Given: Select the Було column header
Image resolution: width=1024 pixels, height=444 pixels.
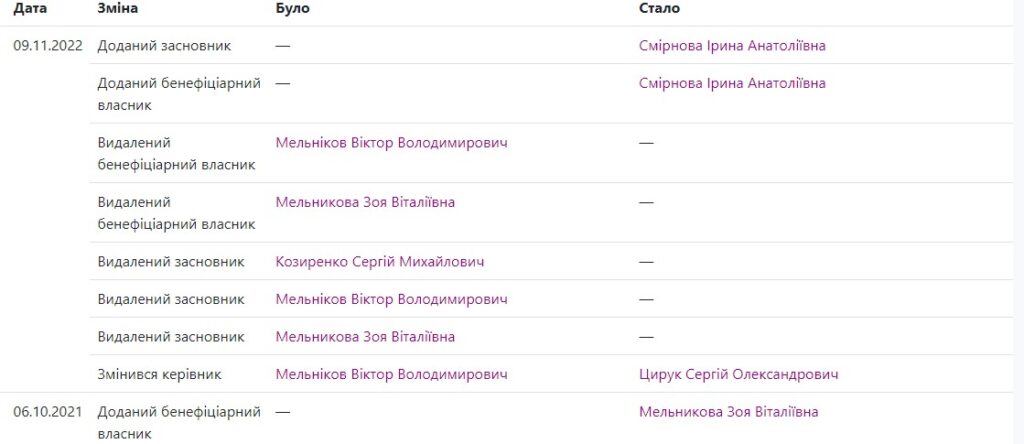Looking at the screenshot, I should pos(292,8).
